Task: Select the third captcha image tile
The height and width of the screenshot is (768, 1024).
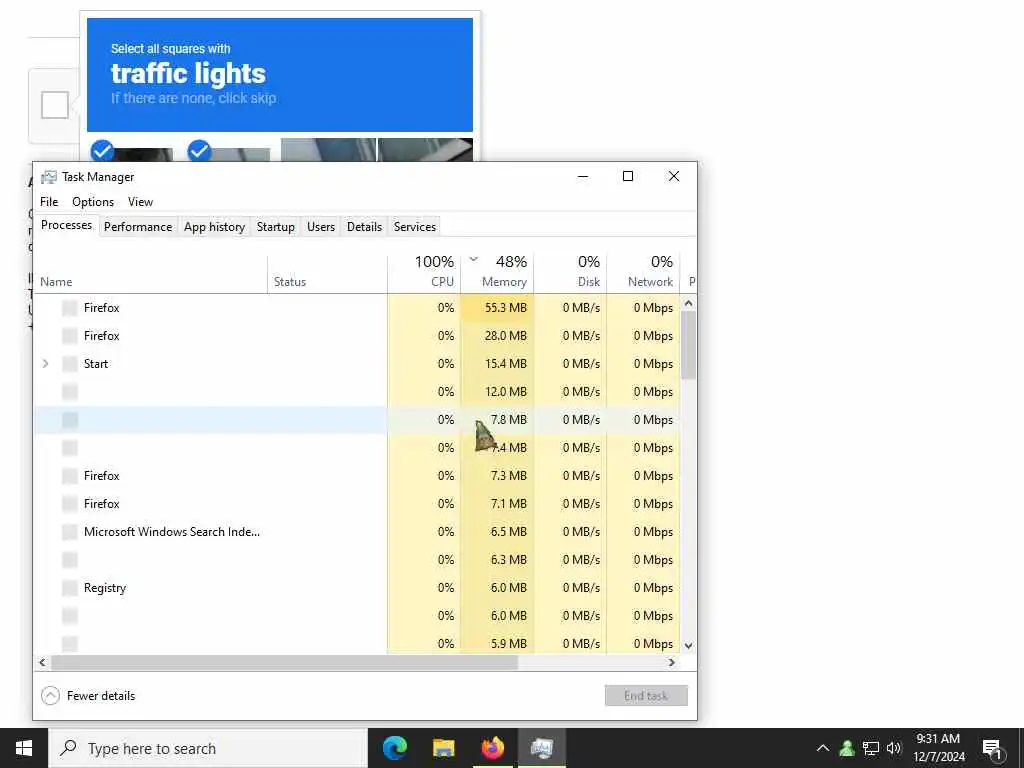Action: [328, 150]
